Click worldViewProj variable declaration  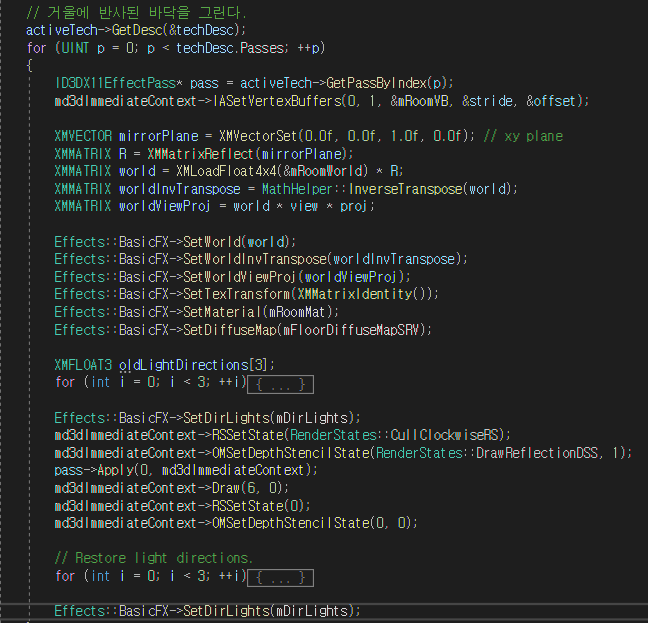165,206
